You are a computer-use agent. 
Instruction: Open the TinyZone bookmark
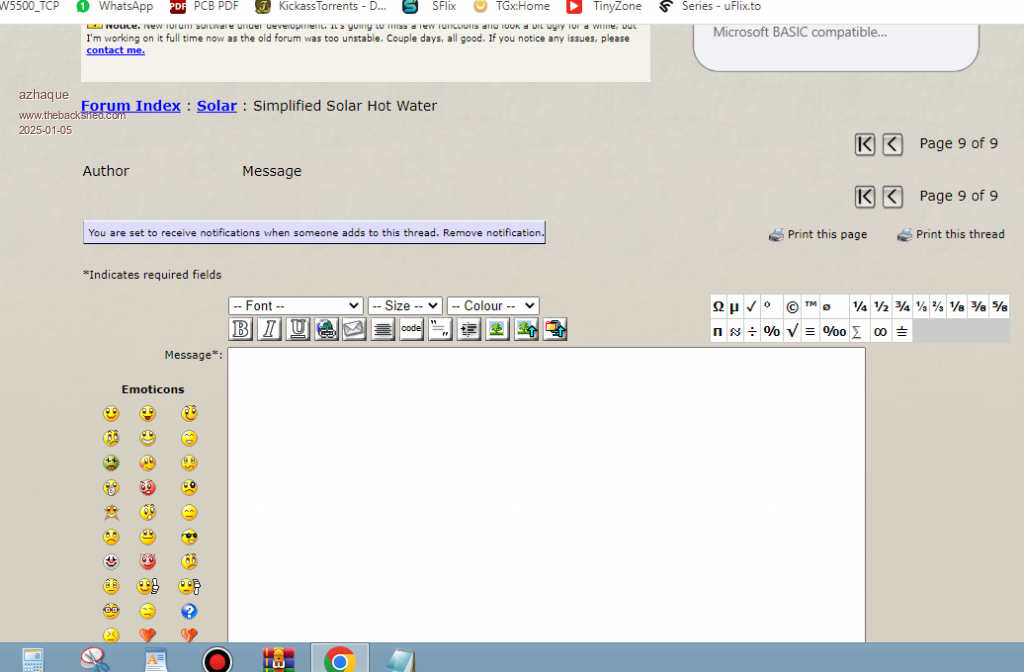pyautogui.click(x=606, y=6)
